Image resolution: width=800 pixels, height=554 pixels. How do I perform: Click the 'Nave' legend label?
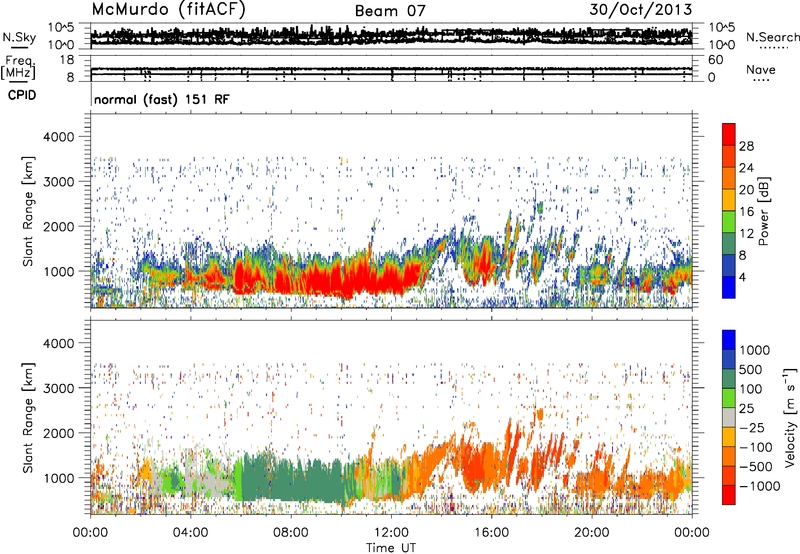click(761, 69)
